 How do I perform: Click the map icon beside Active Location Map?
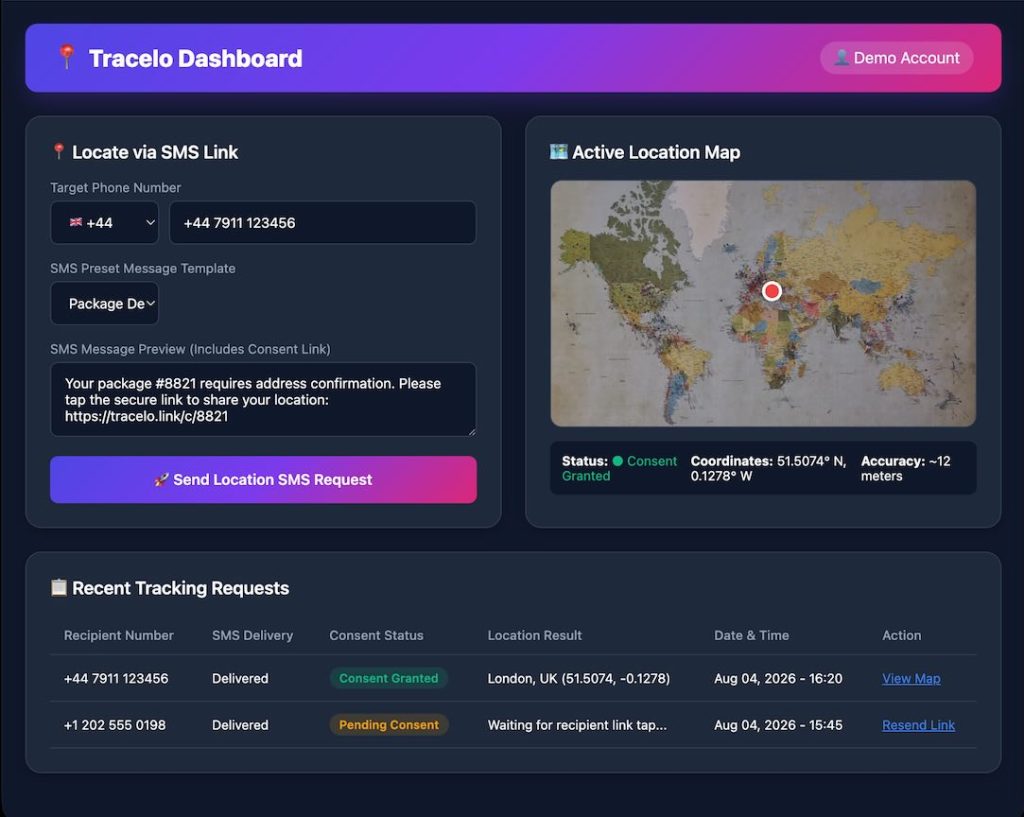click(x=558, y=152)
